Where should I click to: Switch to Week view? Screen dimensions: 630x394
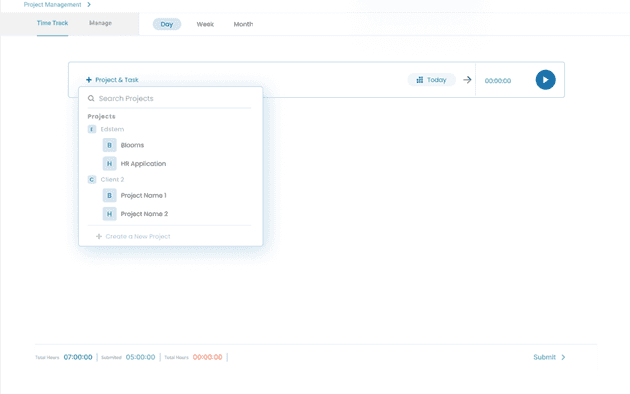[x=205, y=24]
